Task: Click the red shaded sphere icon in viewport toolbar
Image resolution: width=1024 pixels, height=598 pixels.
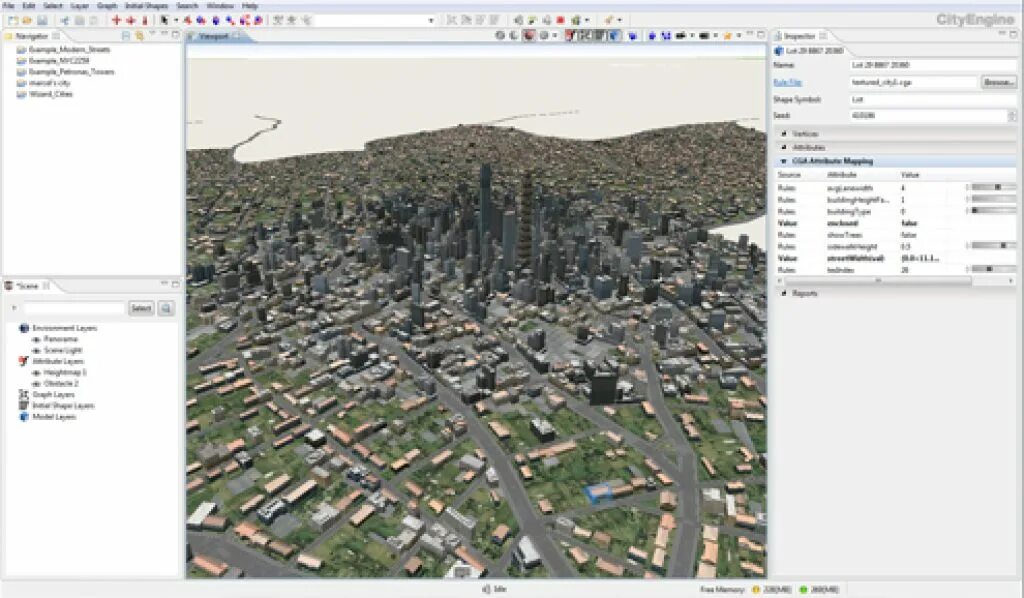Action: tap(529, 36)
